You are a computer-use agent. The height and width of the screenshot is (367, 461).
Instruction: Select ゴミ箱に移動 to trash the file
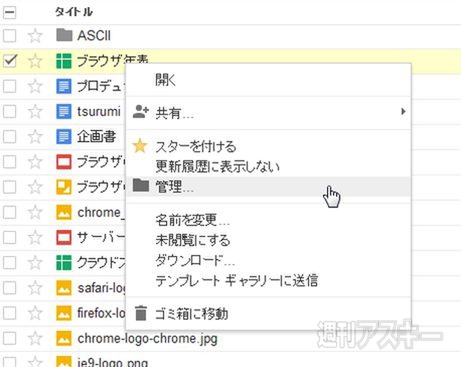(x=268, y=314)
